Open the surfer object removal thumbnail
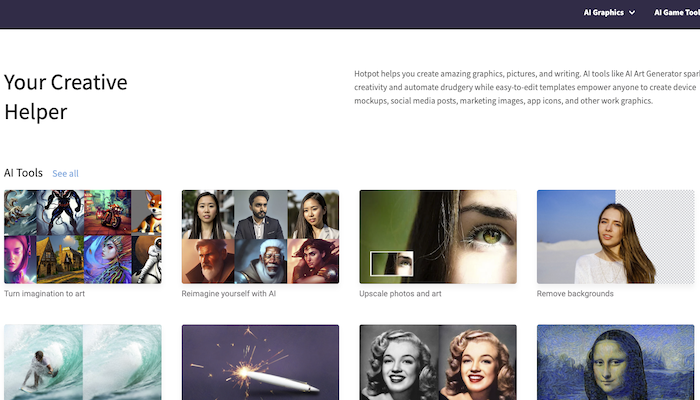This screenshot has height=400, width=700. (x=83, y=362)
